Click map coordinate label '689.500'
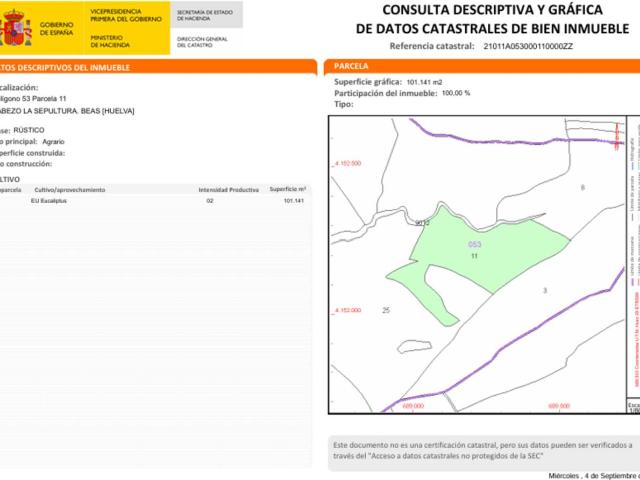The width and height of the screenshot is (640, 480). [559, 406]
